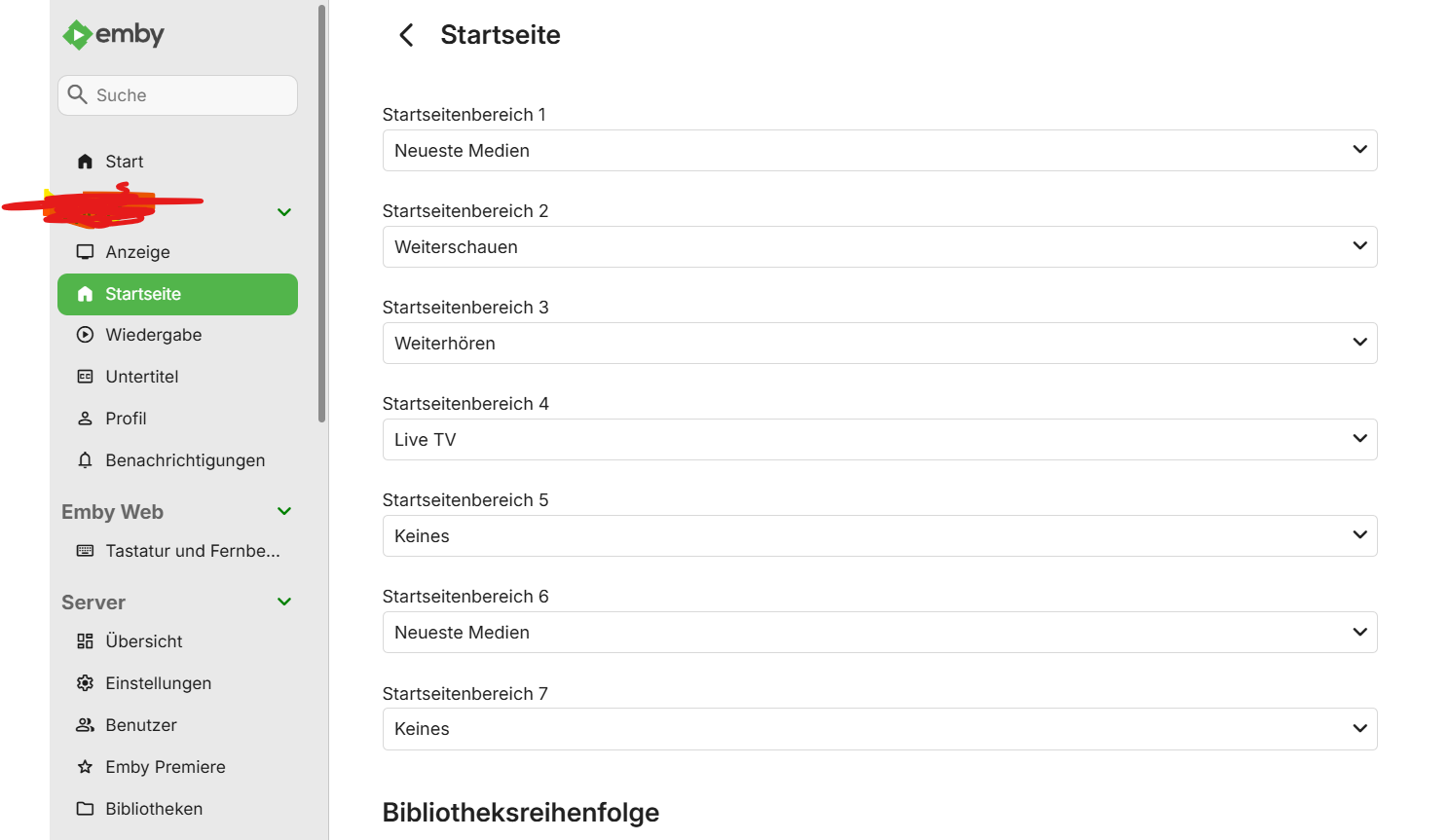
Task: Open the Startseitenbereich 1 dropdown
Action: (x=879, y=150)
